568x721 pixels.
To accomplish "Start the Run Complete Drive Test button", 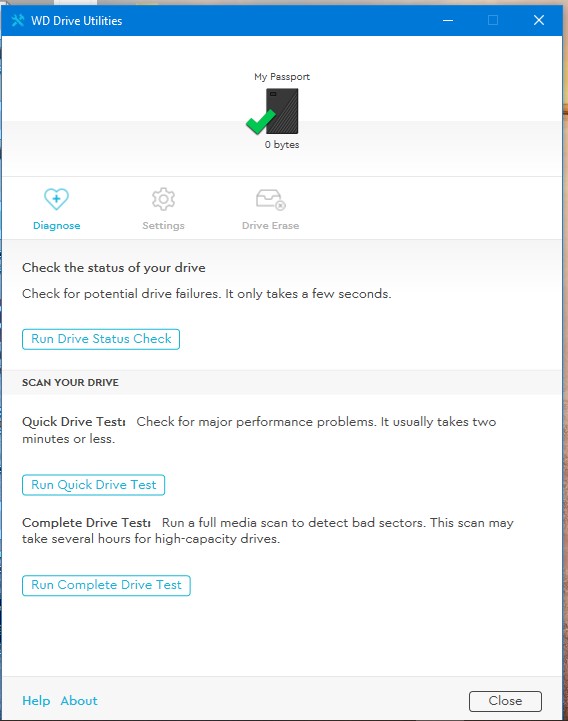I will [106, 585].
